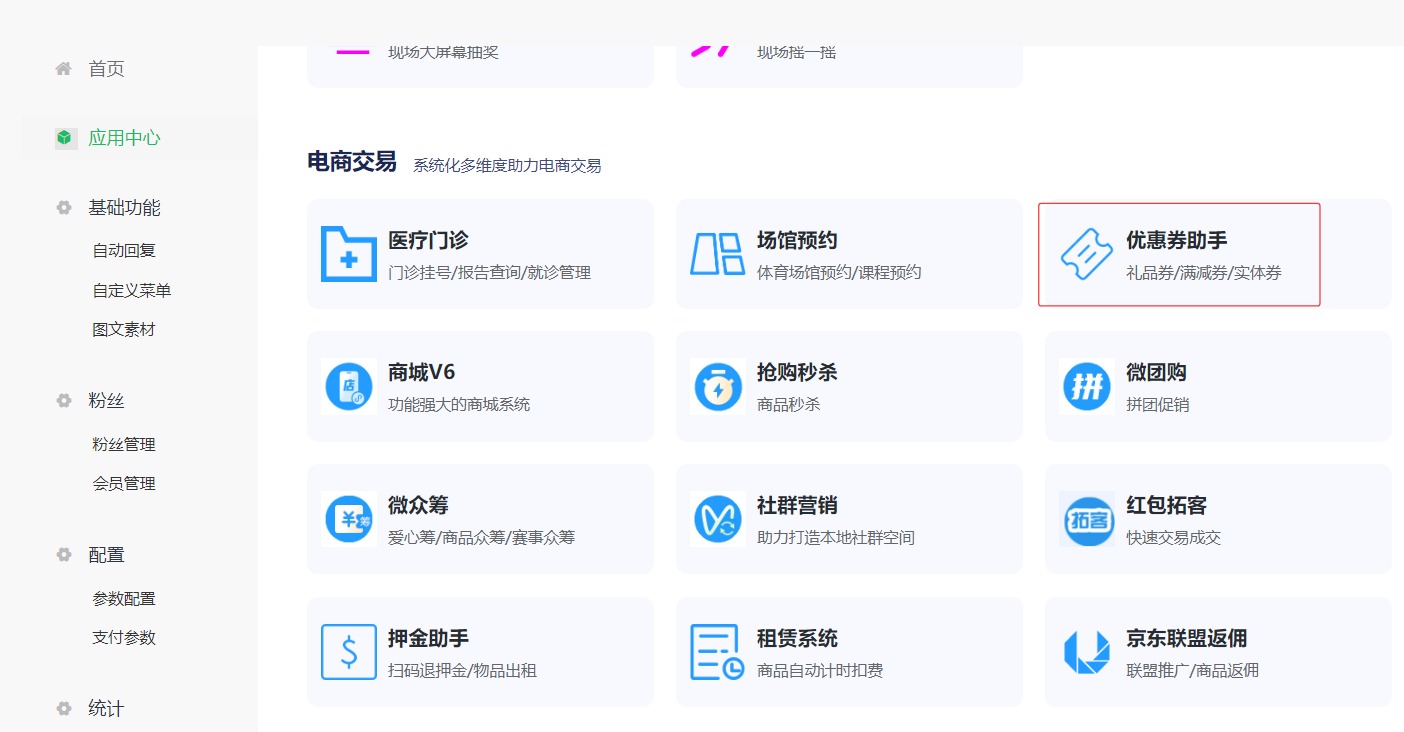Screen dimensions: 1404x732
Task: Click the 体育场馆预约/课程预约 description
Action: click(839, 272)
